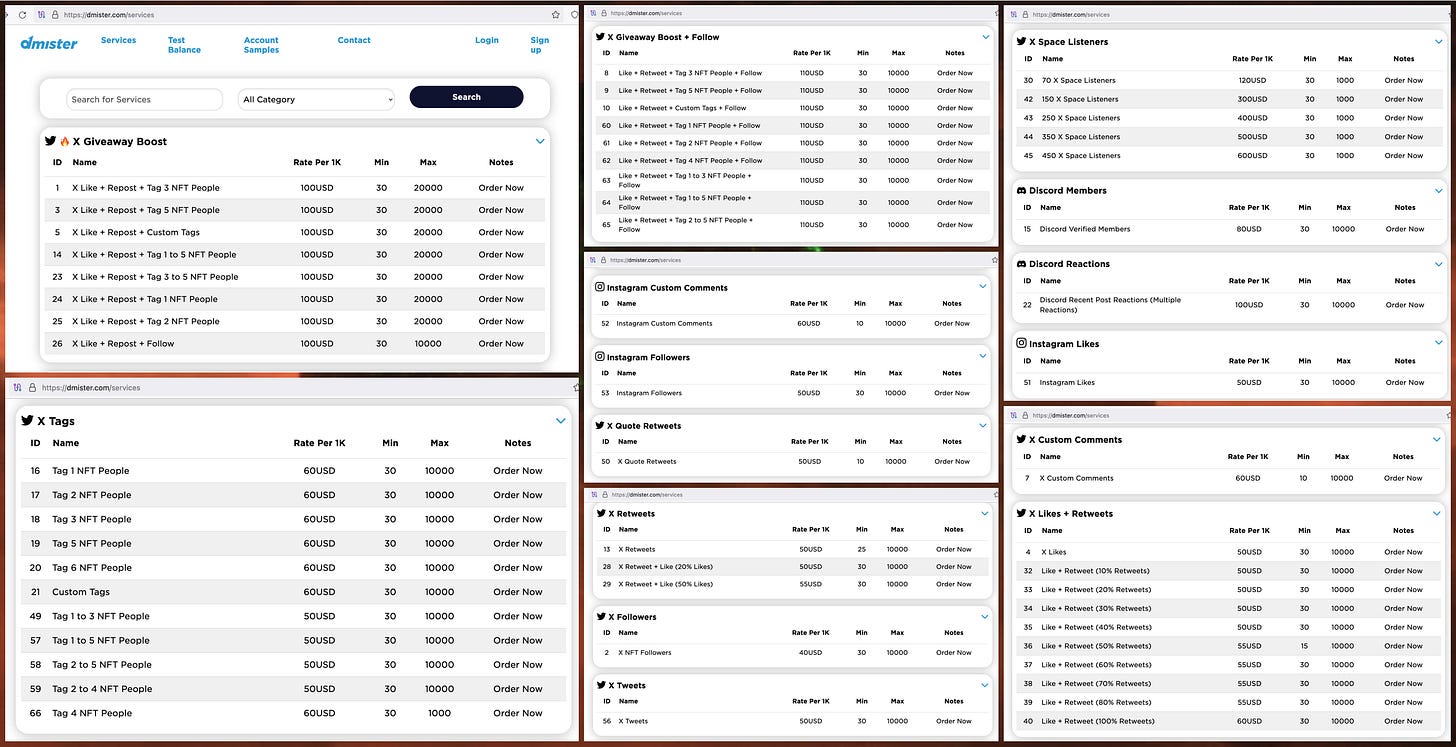1456x747 pixels.
Task: Order Now for Instagram Followers row
Action: 952,393
